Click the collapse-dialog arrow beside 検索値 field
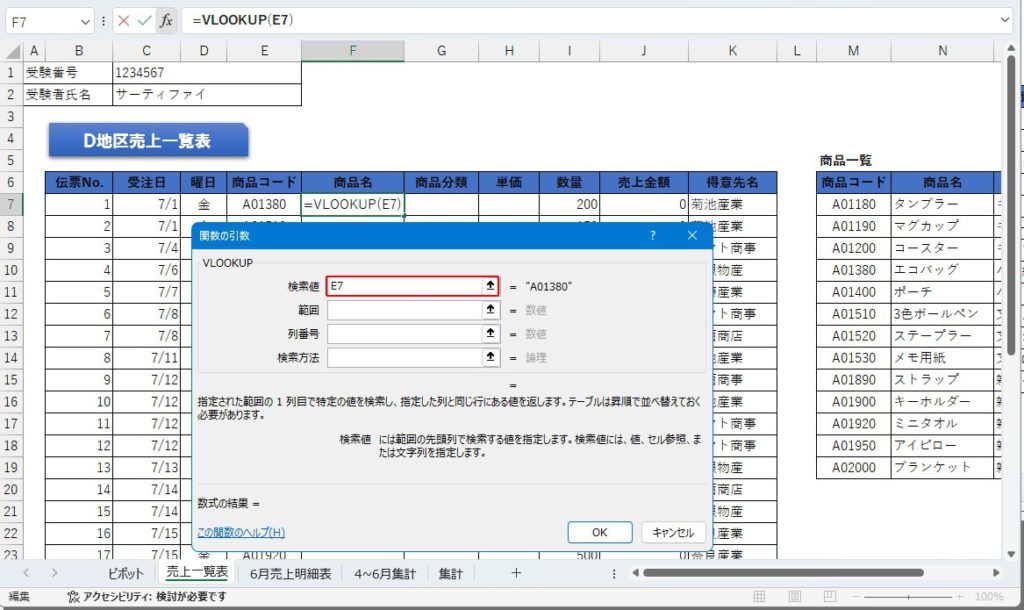The width and height of the screenshot is (1024, 610). (x=490, y=286)
